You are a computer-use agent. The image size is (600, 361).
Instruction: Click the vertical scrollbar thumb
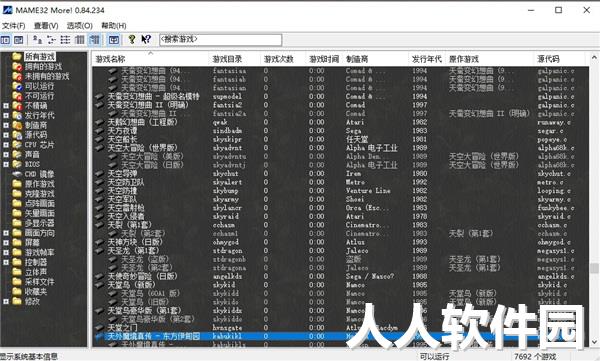[594, 268]
